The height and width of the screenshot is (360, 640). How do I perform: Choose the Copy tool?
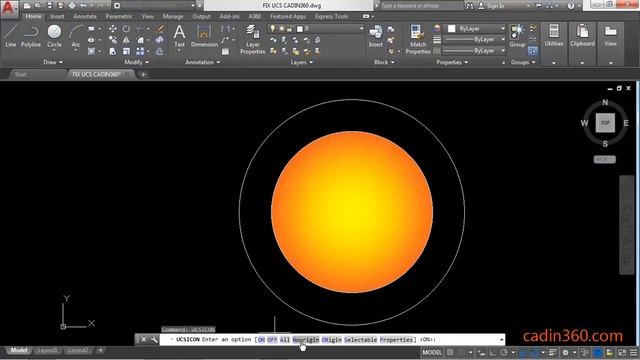click(x=113, y=40)
